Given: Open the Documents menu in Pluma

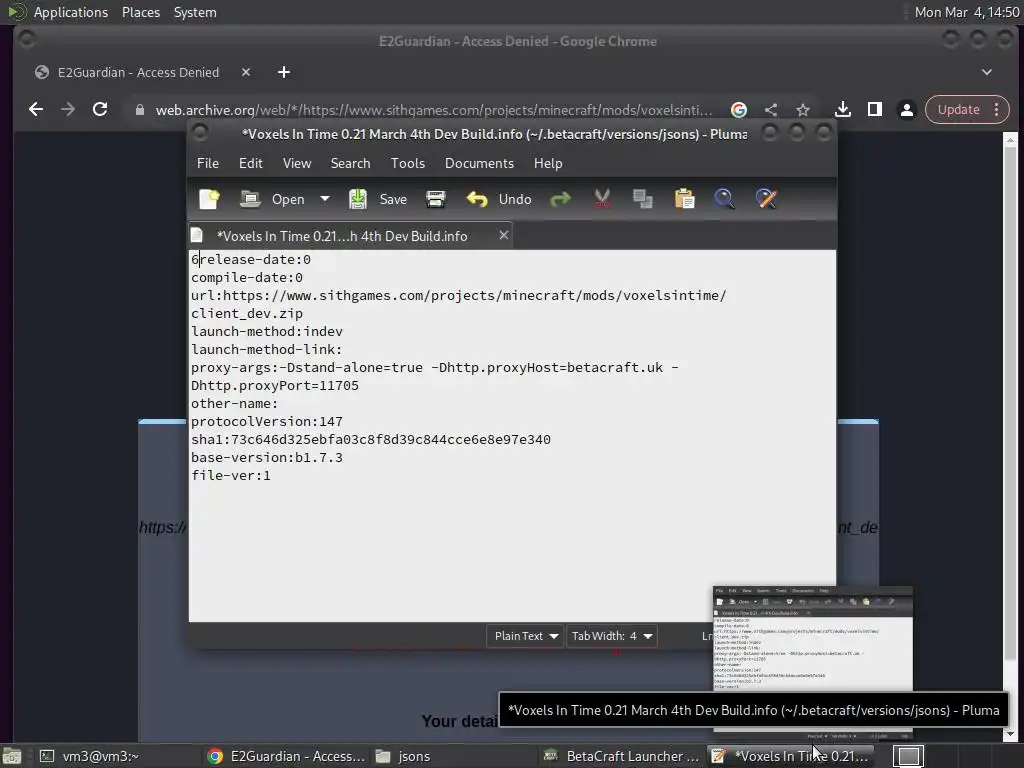Looking at the screenshot, I should click(479, 163).
